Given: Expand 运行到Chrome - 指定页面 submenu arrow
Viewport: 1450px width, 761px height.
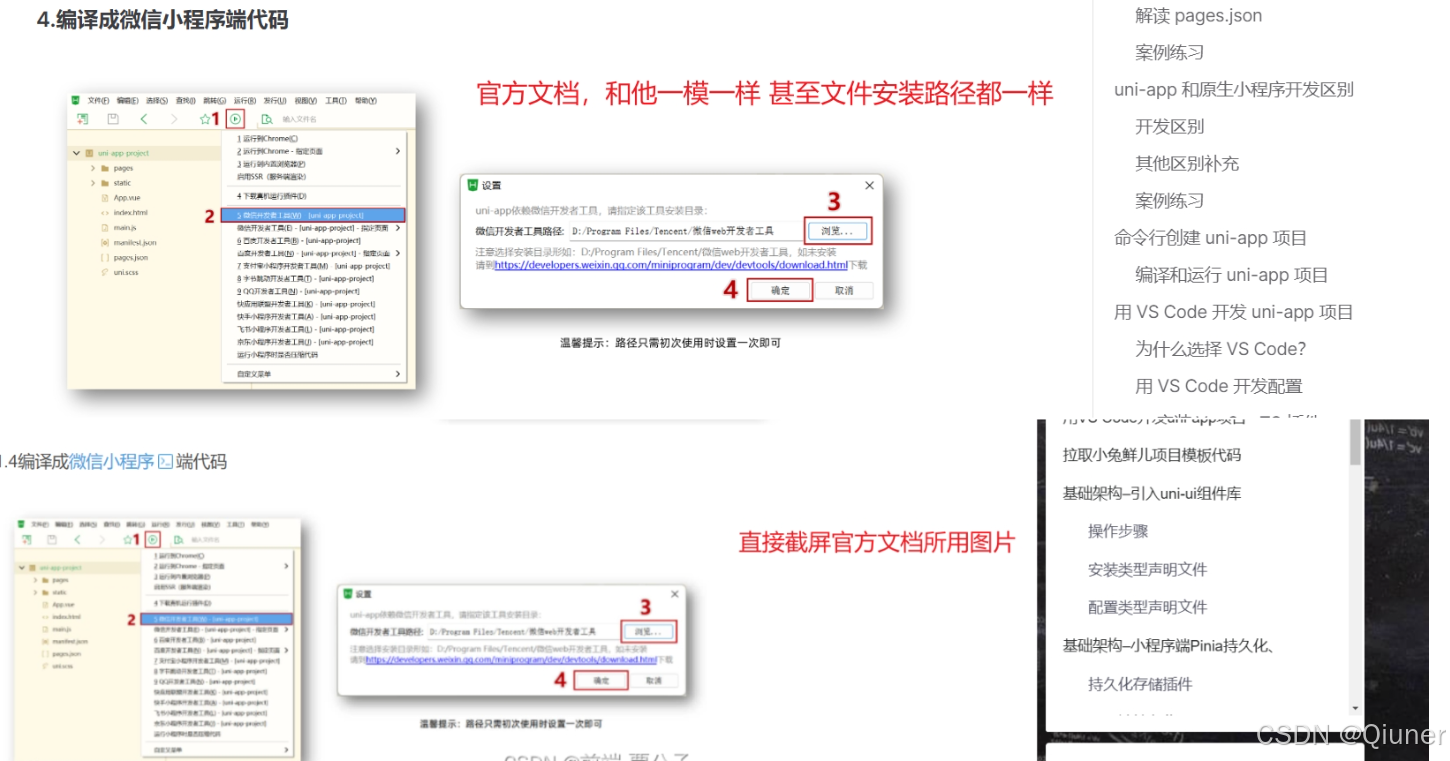Looking at the screenshot, I should click(397, 151).
